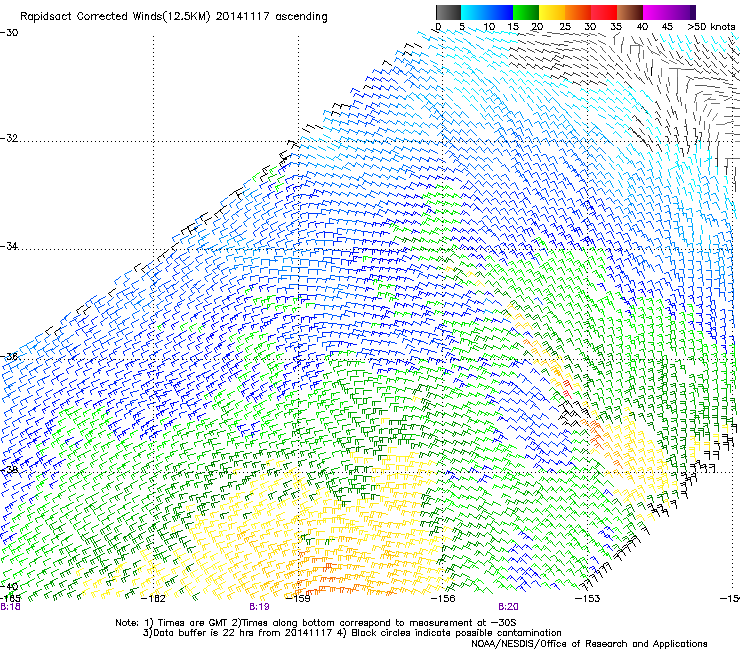Click the -32 latitude label
This screenshot has height=650, width=740.
[9, 138]
